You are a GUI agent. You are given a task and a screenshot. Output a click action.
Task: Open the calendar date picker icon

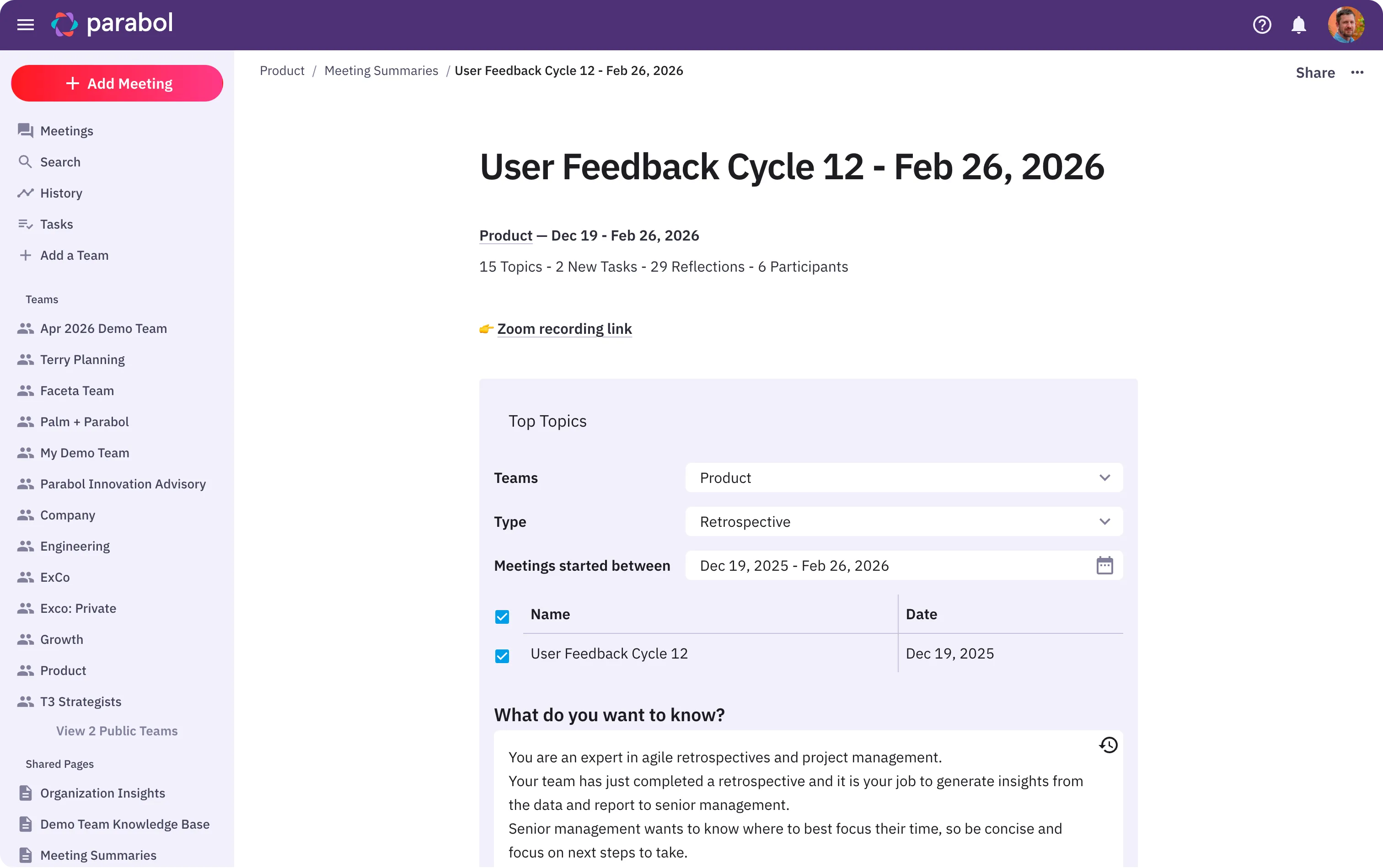click(x=1104, y=565)
